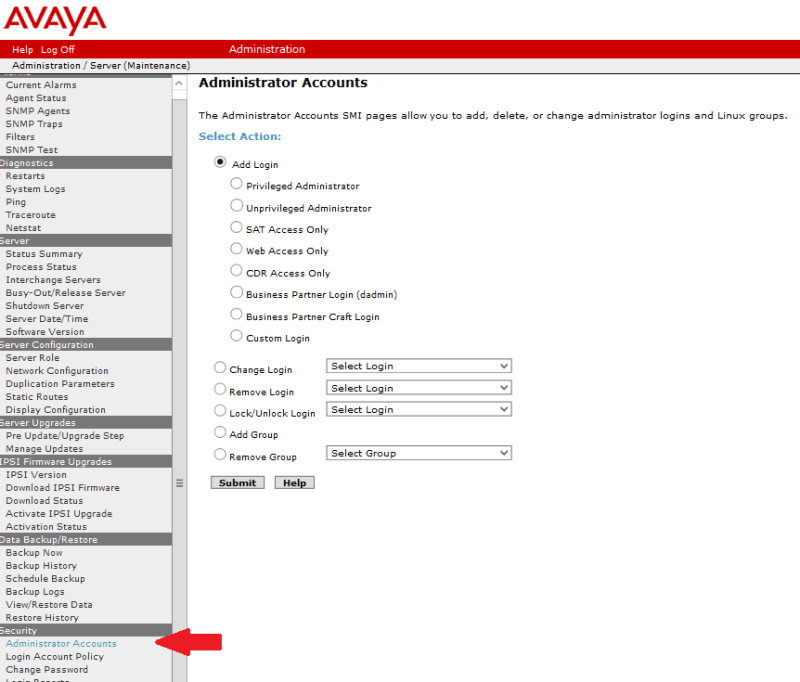
Task: Select the Remove Login radio button
Action: point(220,389)
